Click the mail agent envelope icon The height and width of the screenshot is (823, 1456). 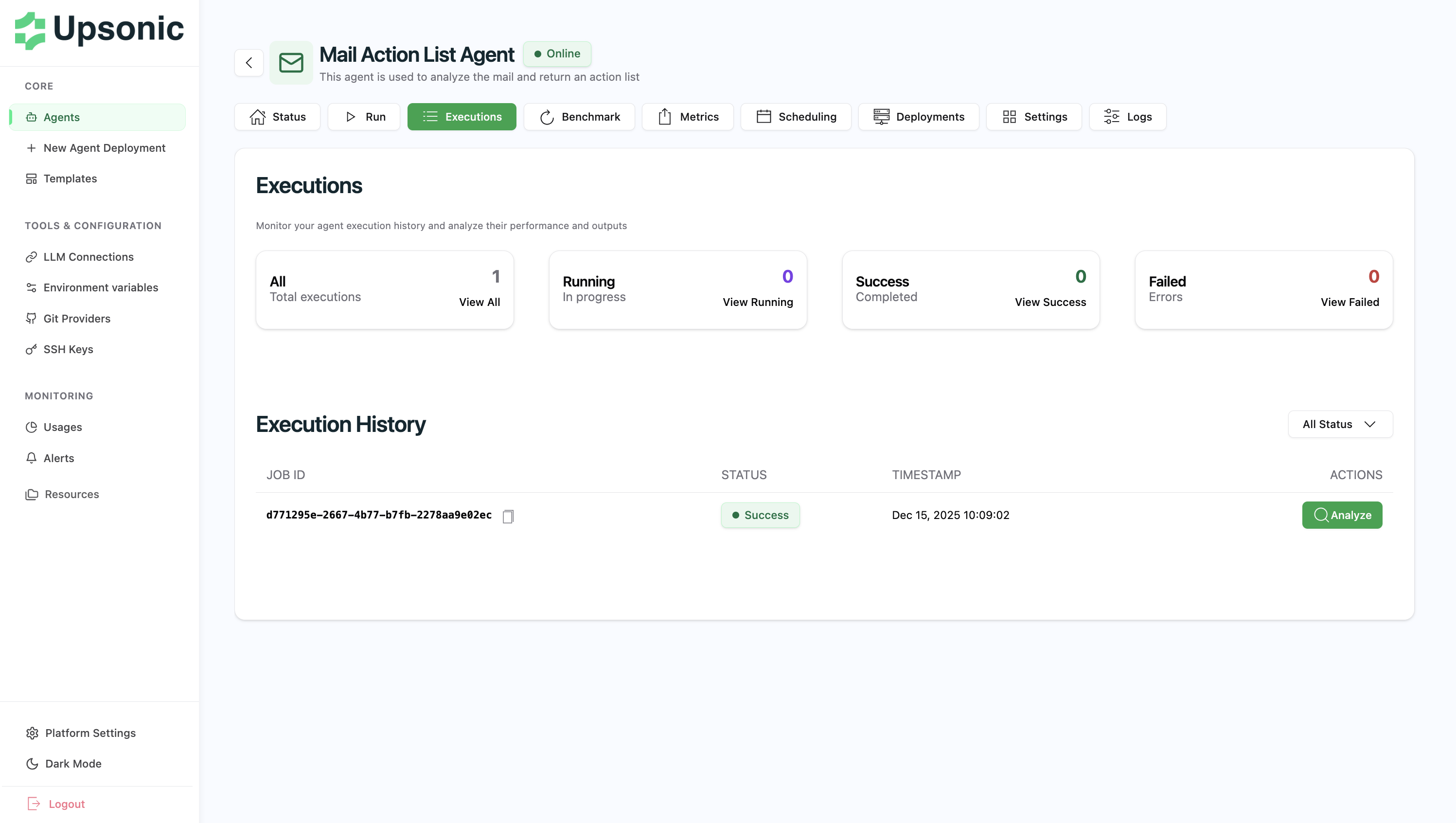point(290,63)
